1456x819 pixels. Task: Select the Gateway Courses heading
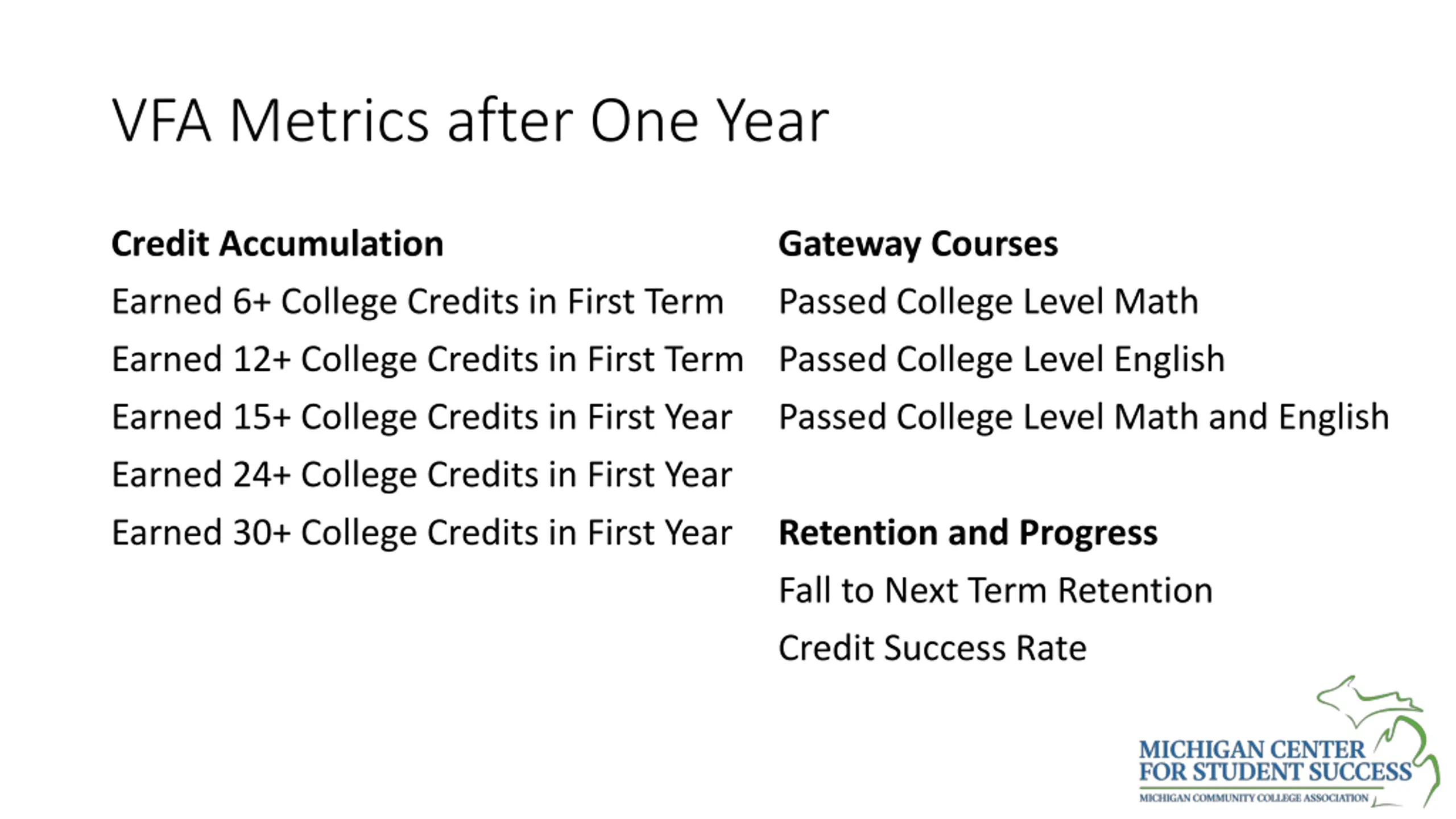(918, 245)
